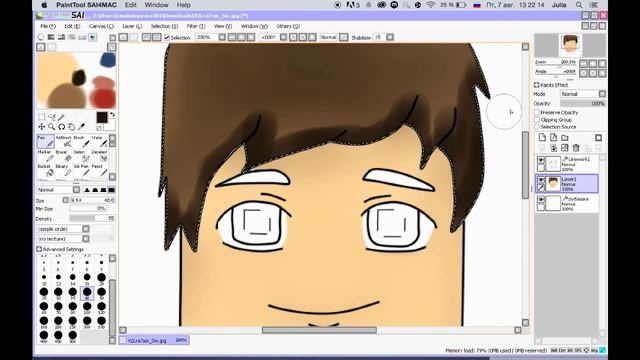
Task: Activate the hand pan tool
Action: (x=71, y=127)
